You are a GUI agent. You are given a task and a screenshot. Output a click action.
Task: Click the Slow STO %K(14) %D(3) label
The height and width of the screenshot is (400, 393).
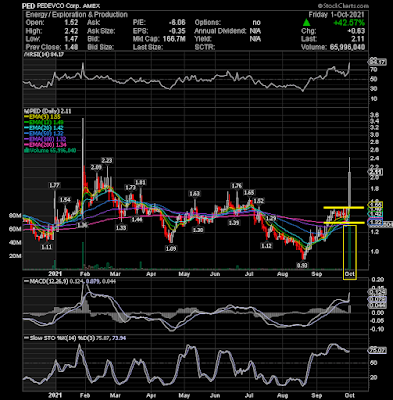[x=59, y=338]
